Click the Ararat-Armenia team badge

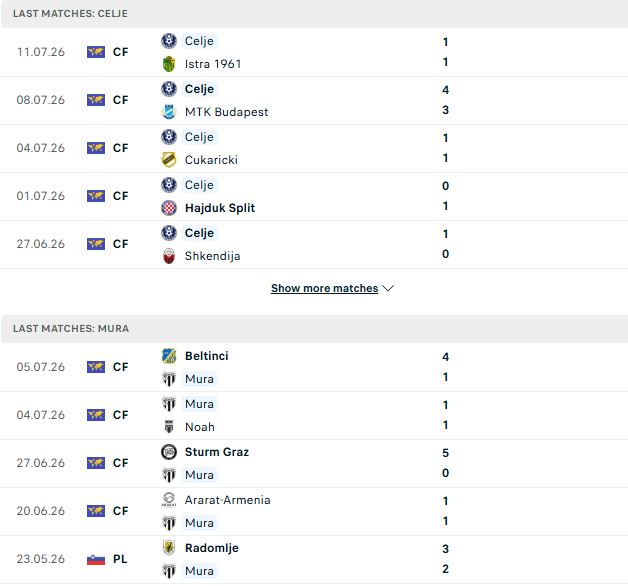169,500
